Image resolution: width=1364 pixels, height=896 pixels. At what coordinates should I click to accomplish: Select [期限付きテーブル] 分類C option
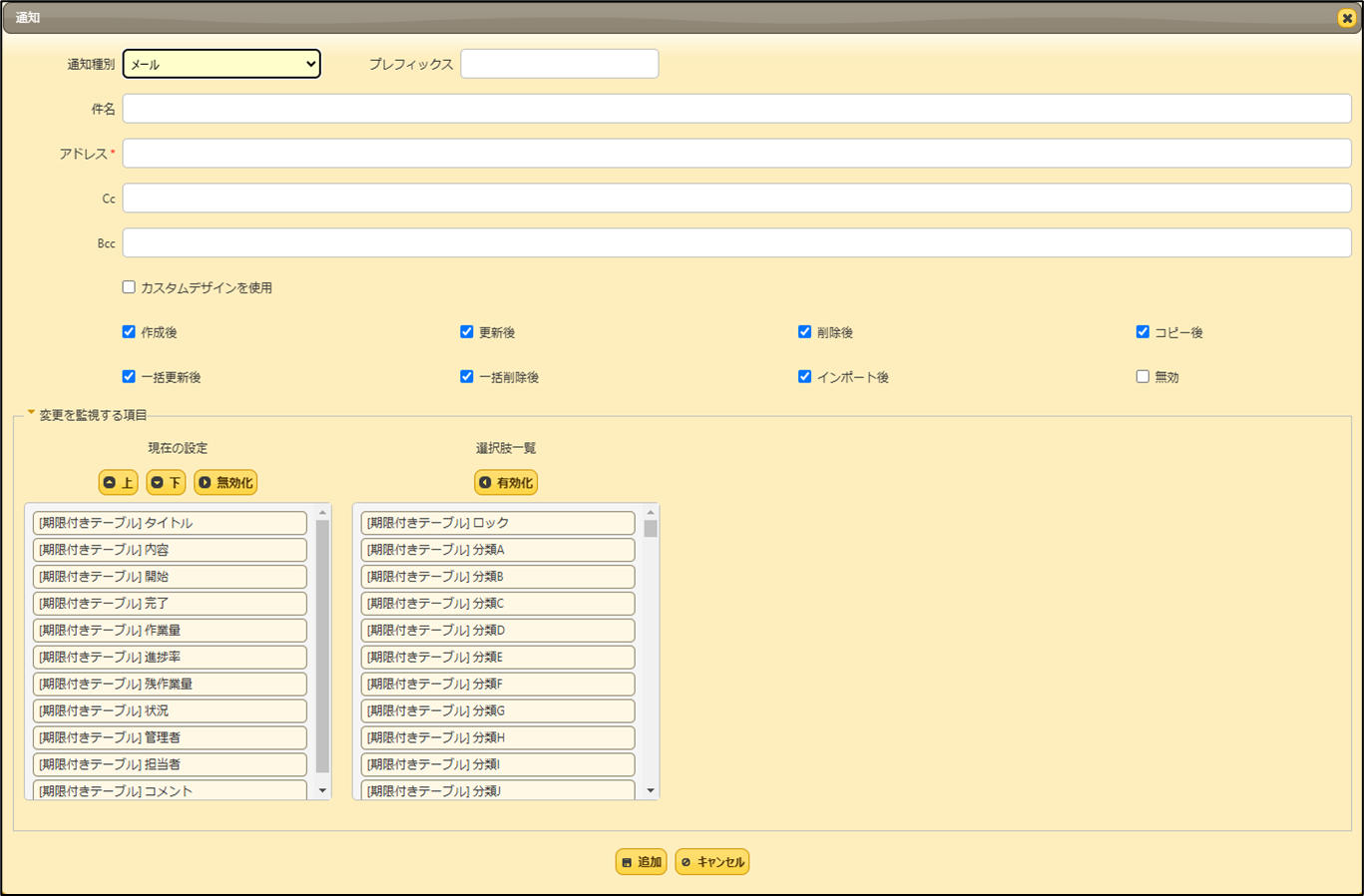[x=498, y=604]
